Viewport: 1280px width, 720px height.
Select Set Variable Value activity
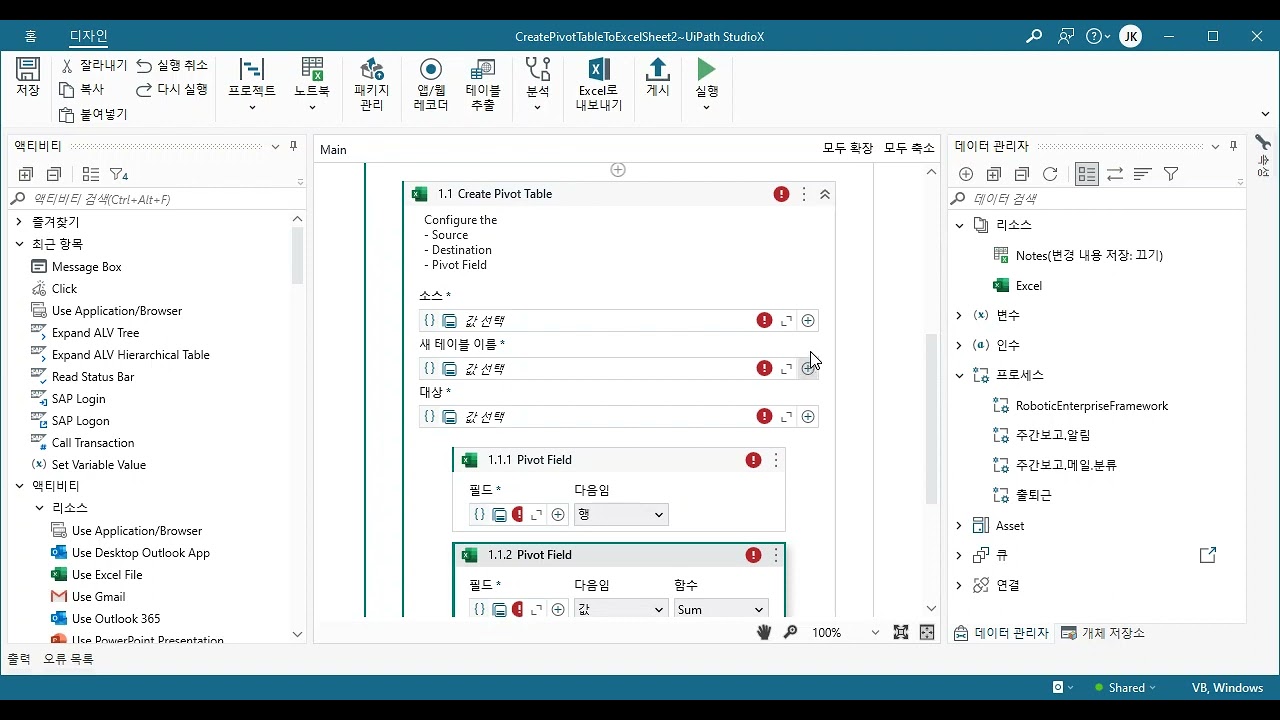click(x=98, y=465)
